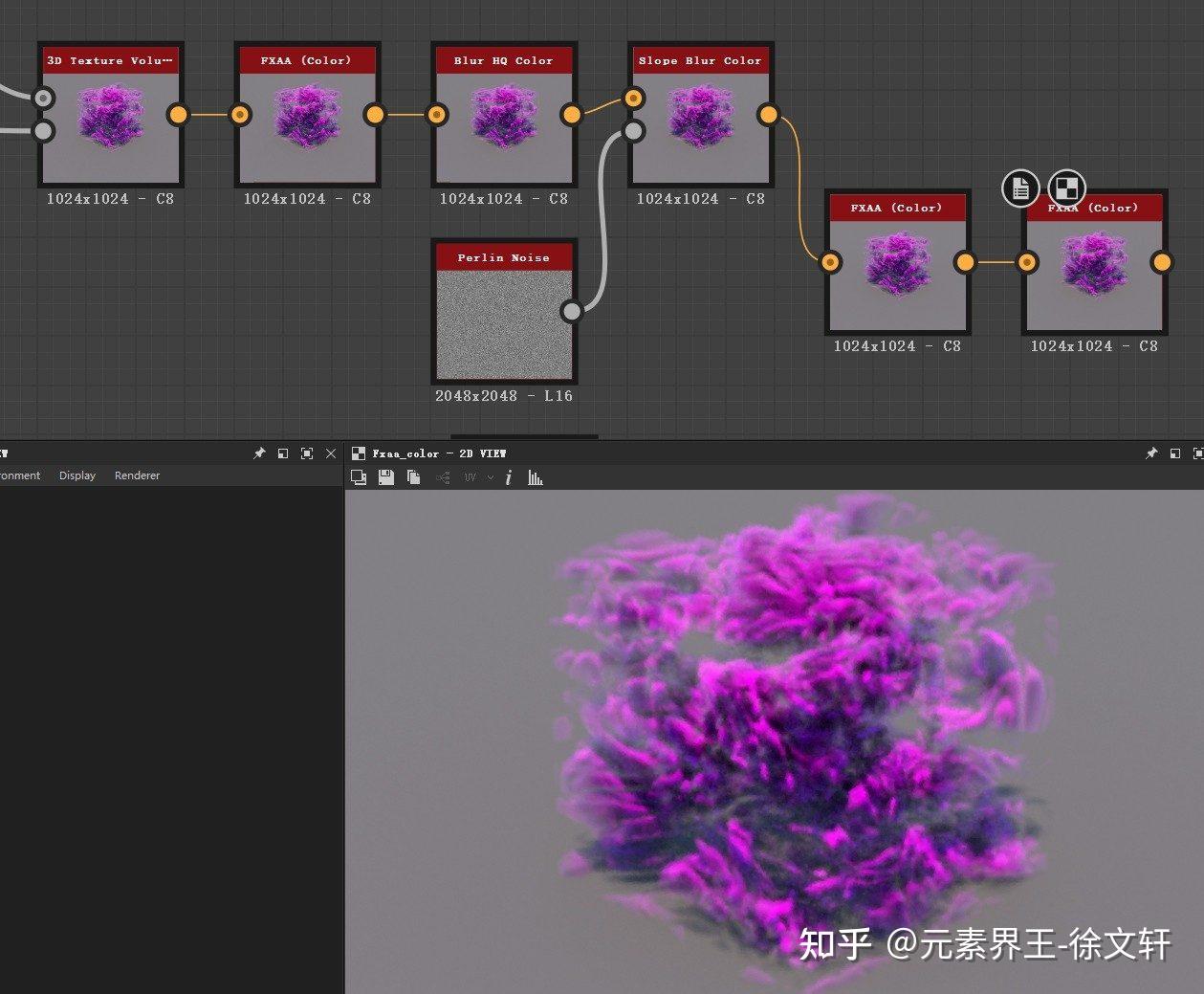
Task: Select the Display menu item in the left panel
Action: pyautogui.click(x=77, y=475)
